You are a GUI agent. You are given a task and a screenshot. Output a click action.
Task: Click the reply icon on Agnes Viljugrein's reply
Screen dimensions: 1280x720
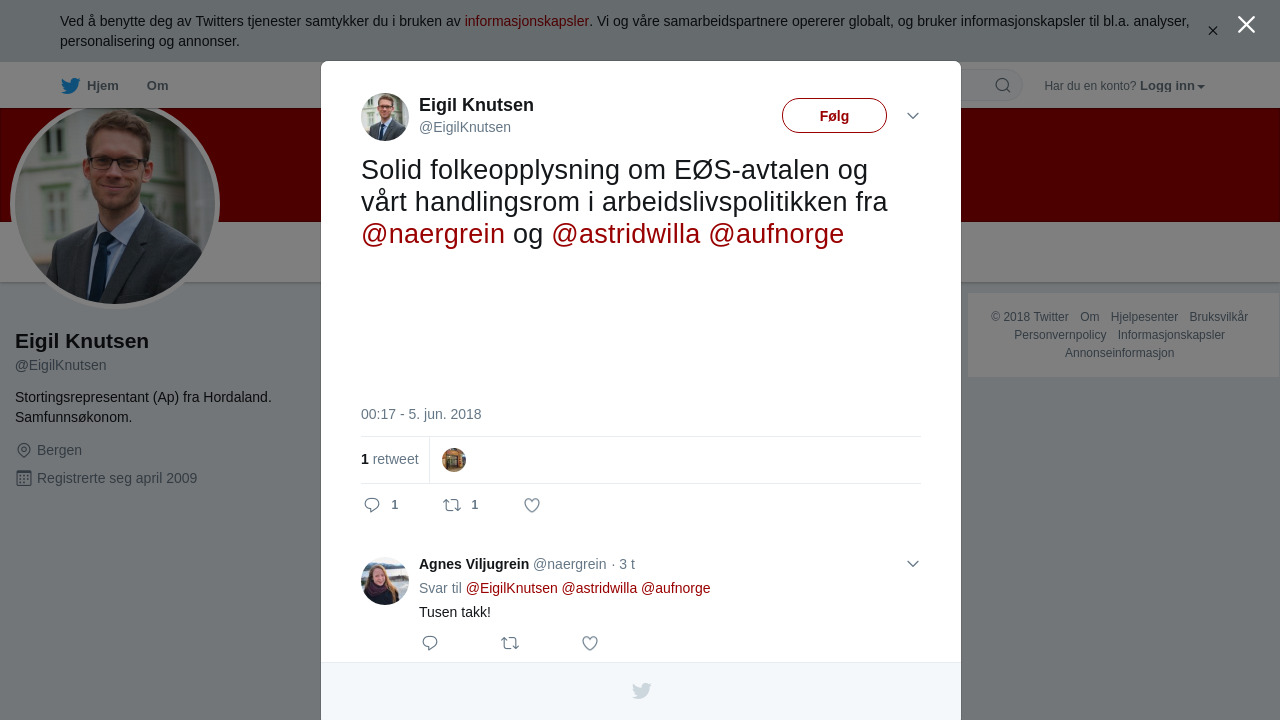pyautogui.click(x=430, y=643)
